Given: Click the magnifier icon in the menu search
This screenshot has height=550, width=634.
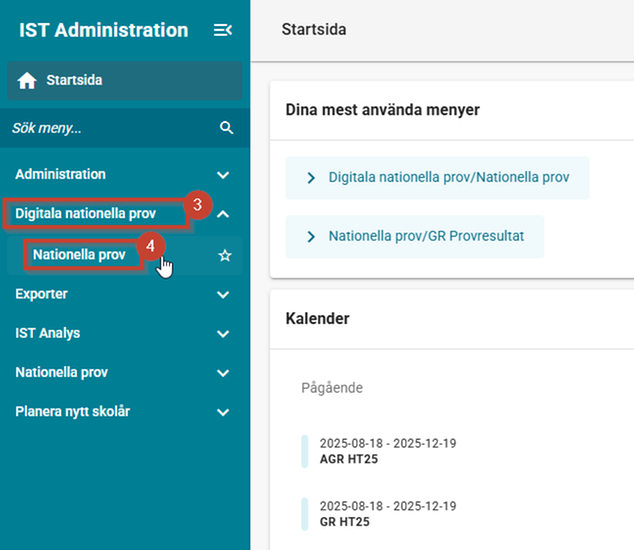Looking at the screenshot, I should pyautogui.click(x=226, y=128).
